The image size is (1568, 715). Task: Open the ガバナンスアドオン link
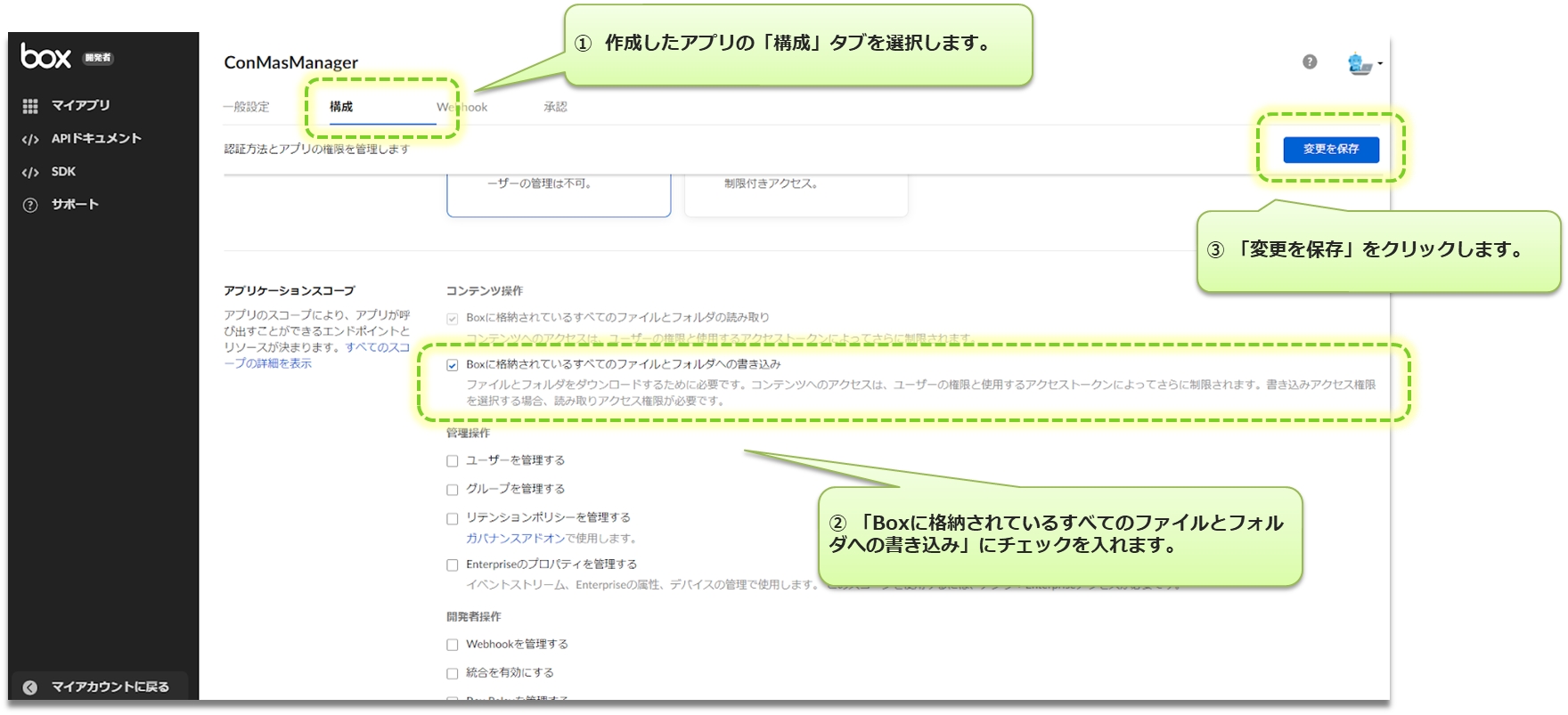coord(515,539)
